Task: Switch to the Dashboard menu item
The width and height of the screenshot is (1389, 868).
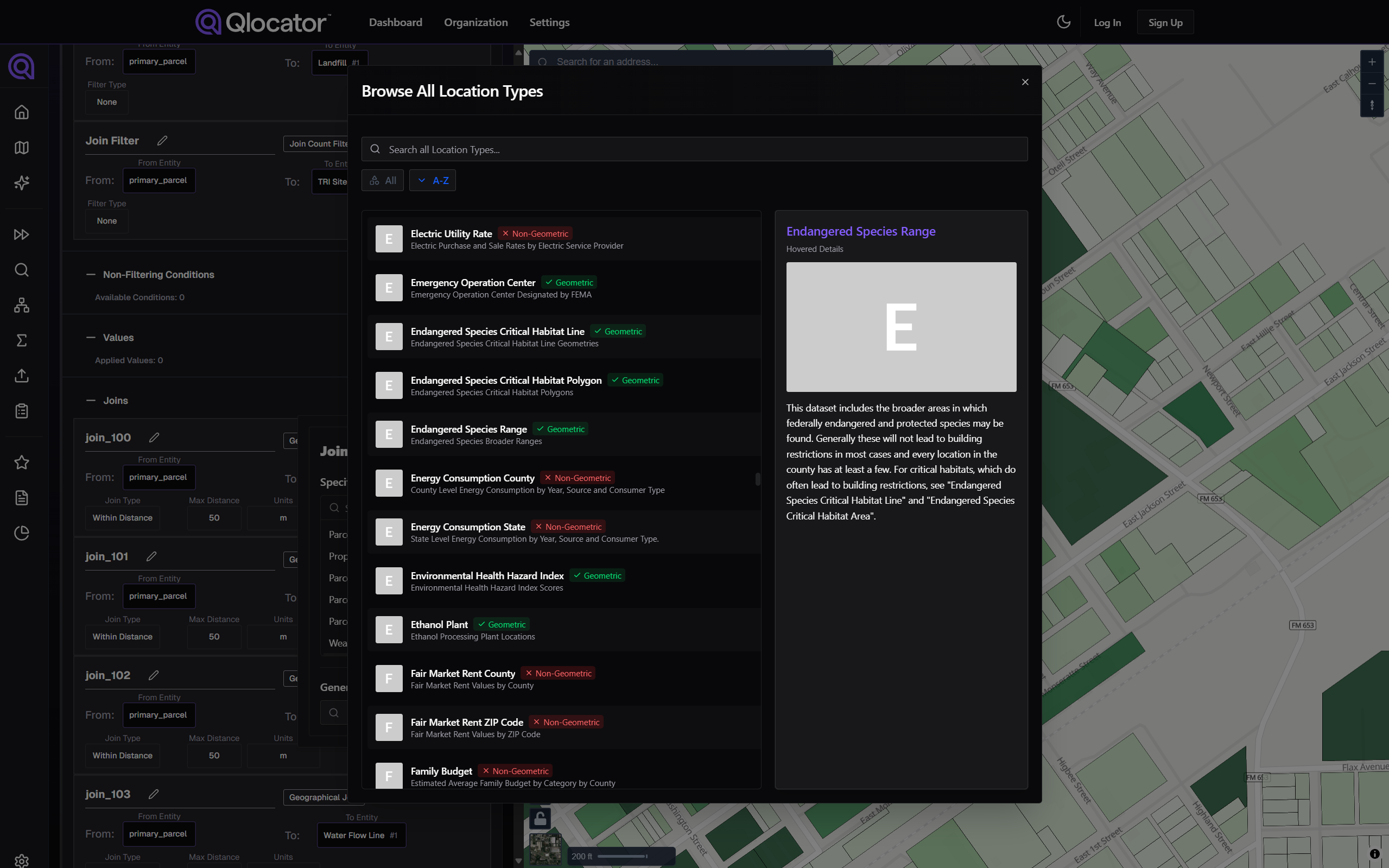Action: click(396, 22)
